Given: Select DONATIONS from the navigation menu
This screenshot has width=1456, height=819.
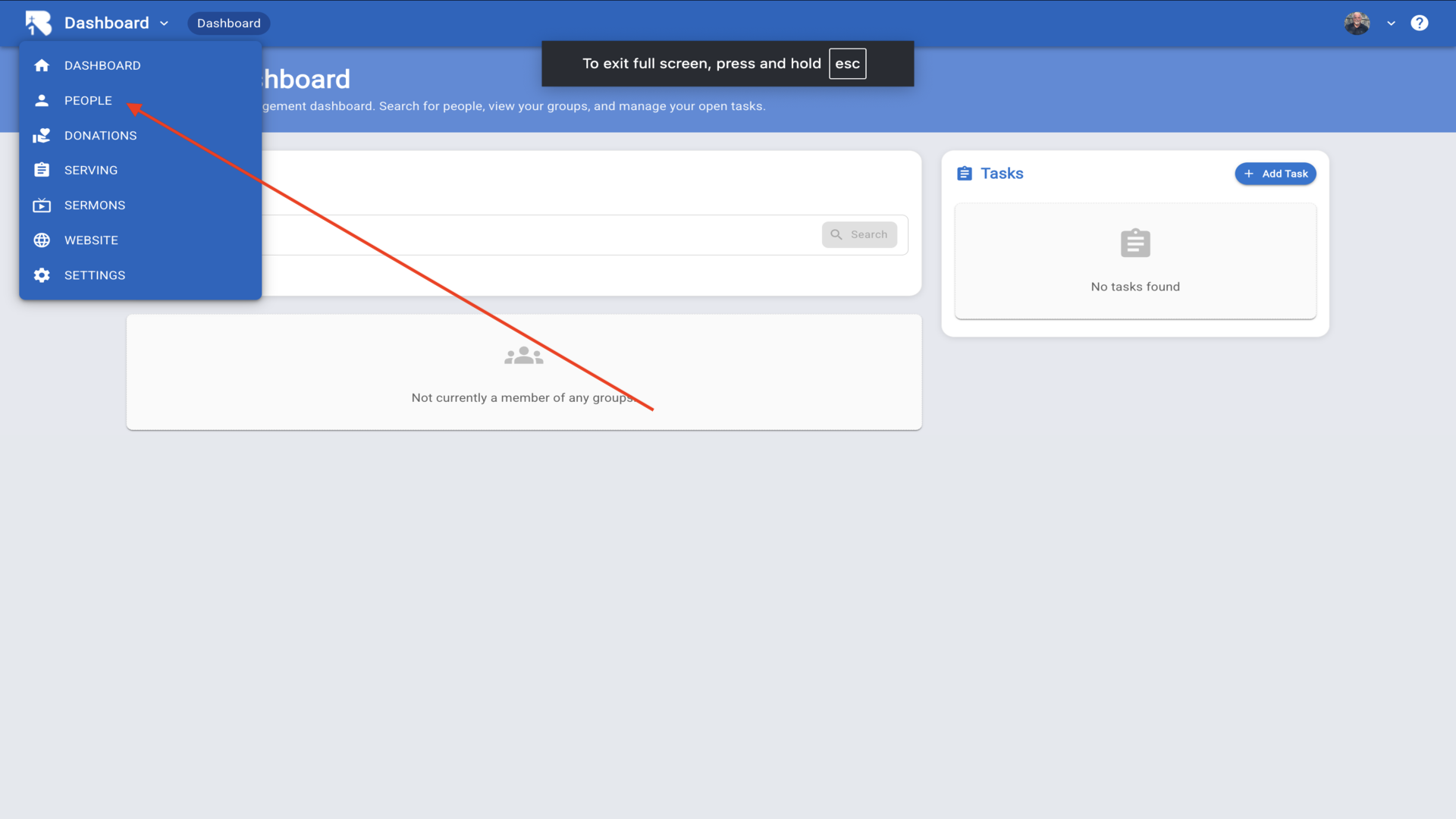Looking at the screenshot, I should 100,136.
